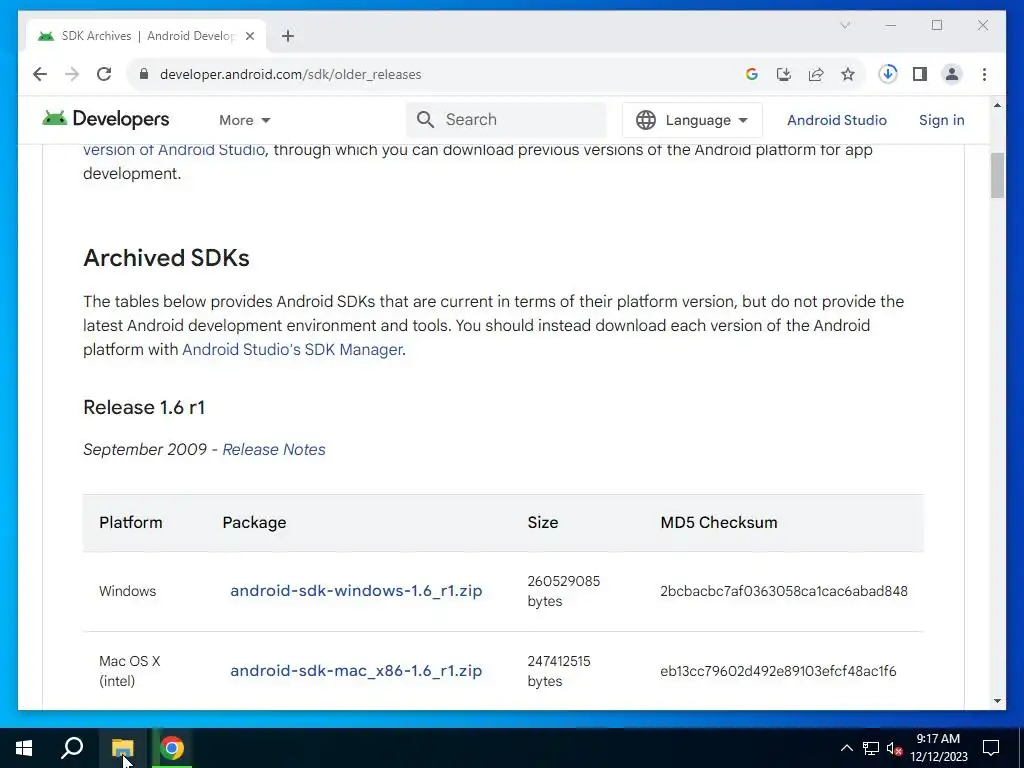1024x768 pixels.
Task: Share this page icon
Action: 816,74
